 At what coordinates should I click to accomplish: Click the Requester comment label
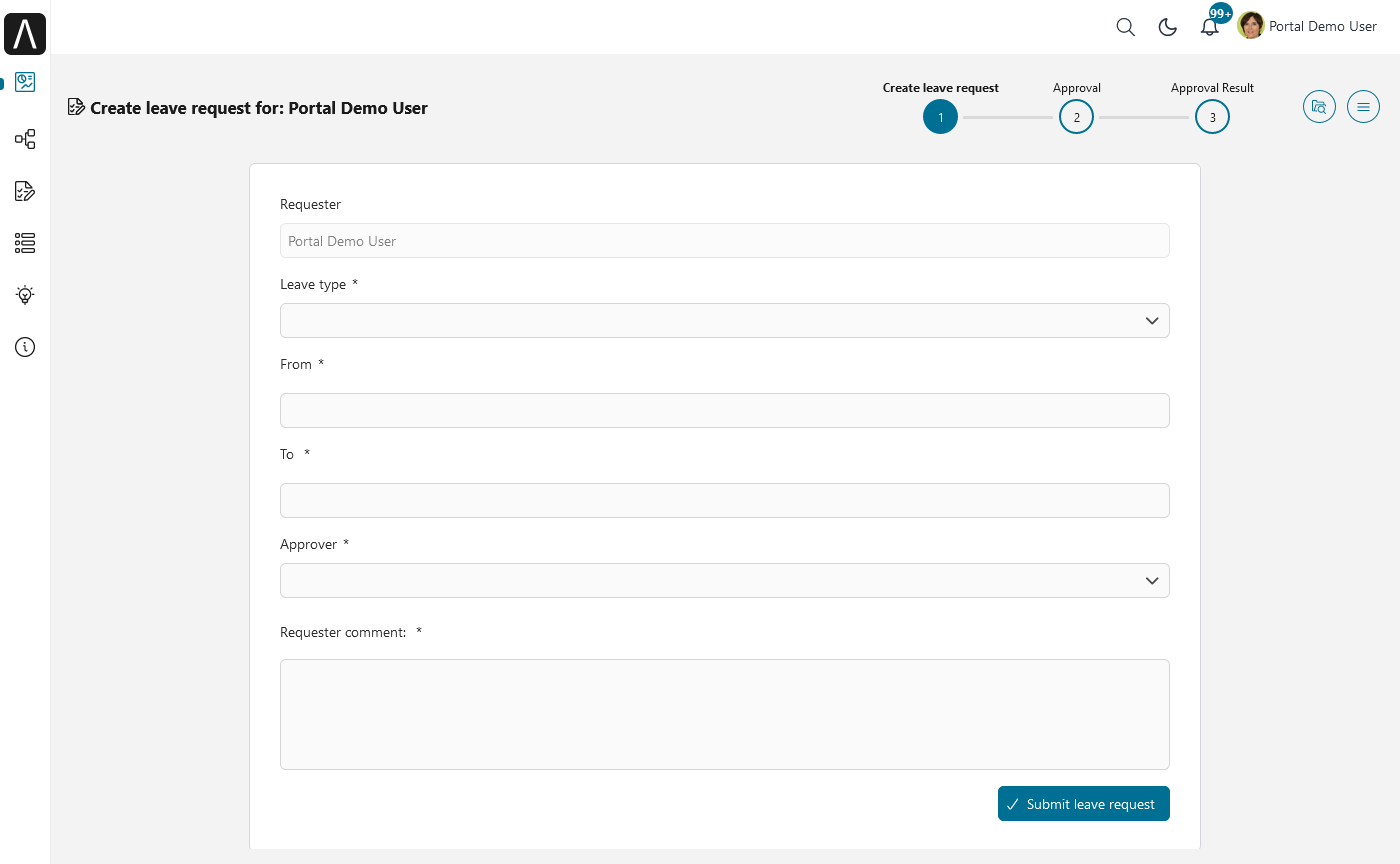343,632
